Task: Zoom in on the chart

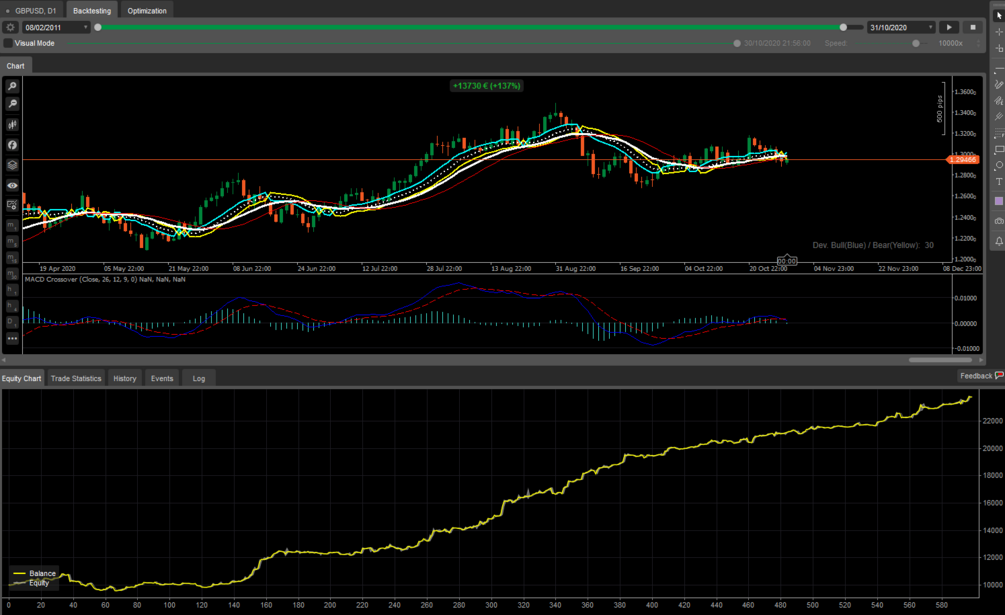Action: 12,86
